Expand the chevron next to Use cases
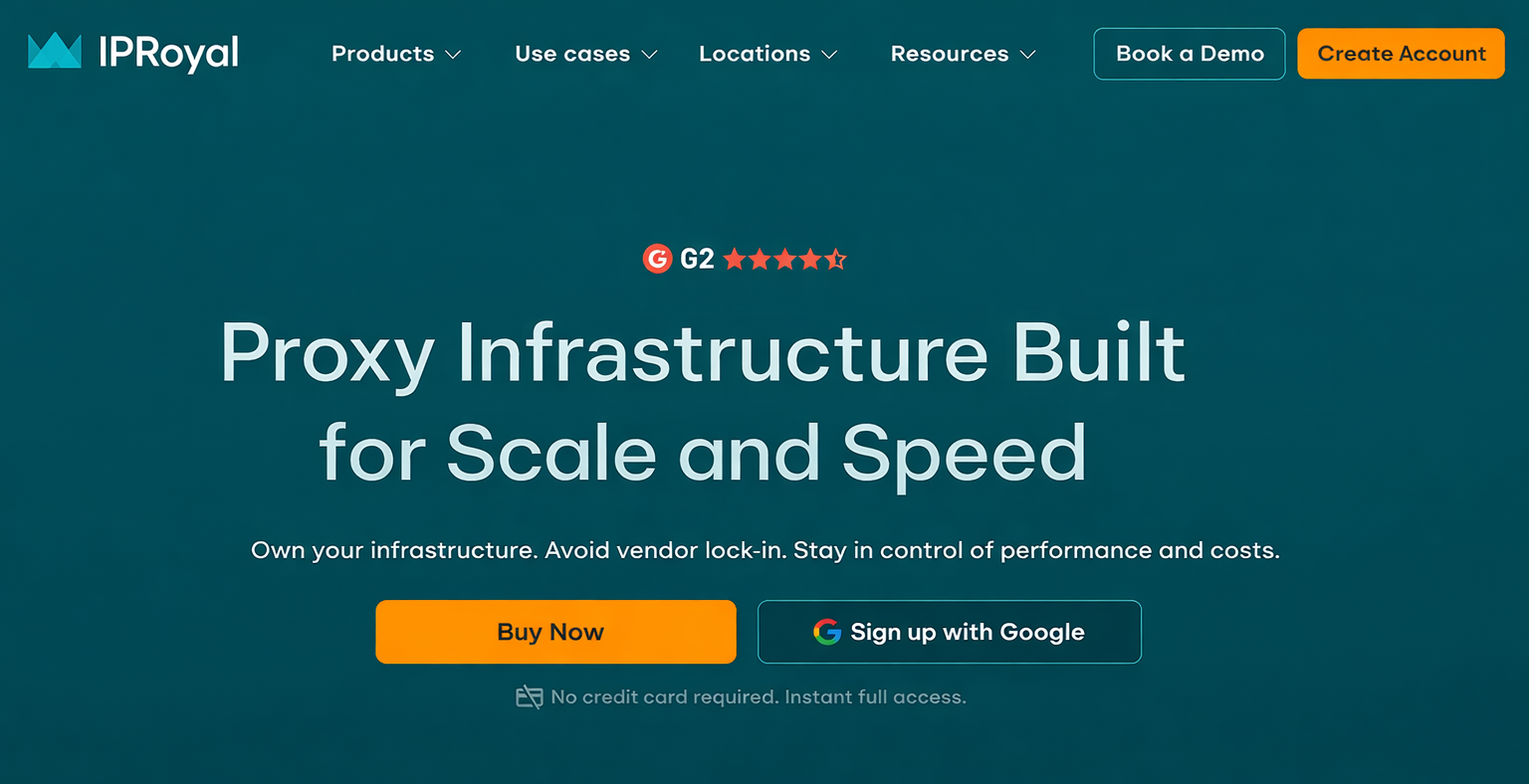Image resolution: width=1529 pixels, height=784 pixels. (650, 55)
